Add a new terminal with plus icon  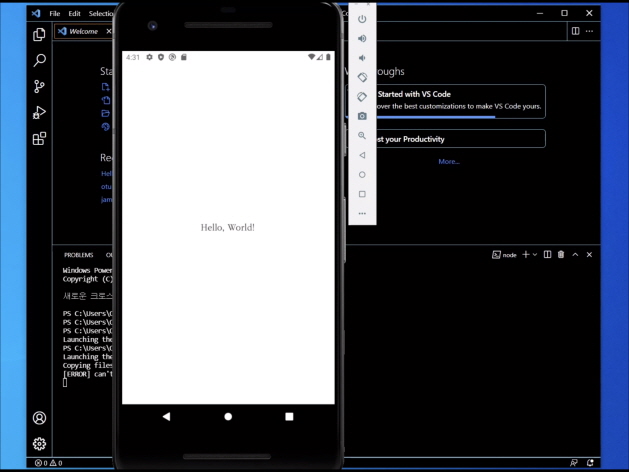tap(526, 255)
